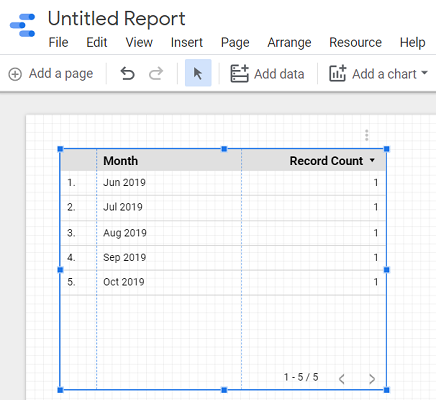The height and width of the screenshot is (400, 436).
Task: Toggle Record Count sort arrow
Action: [x=372, y=160]
